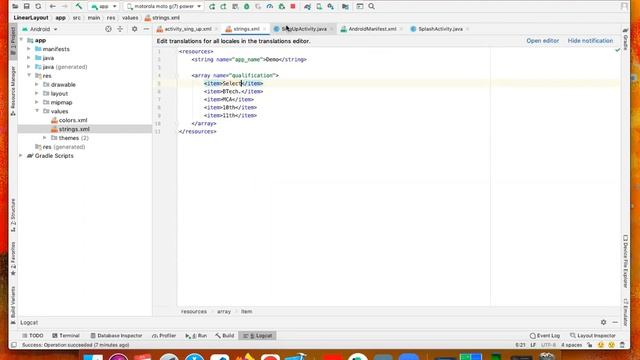Click the Stop red square icon
The image size is (640, 360).
pos(293,7)
